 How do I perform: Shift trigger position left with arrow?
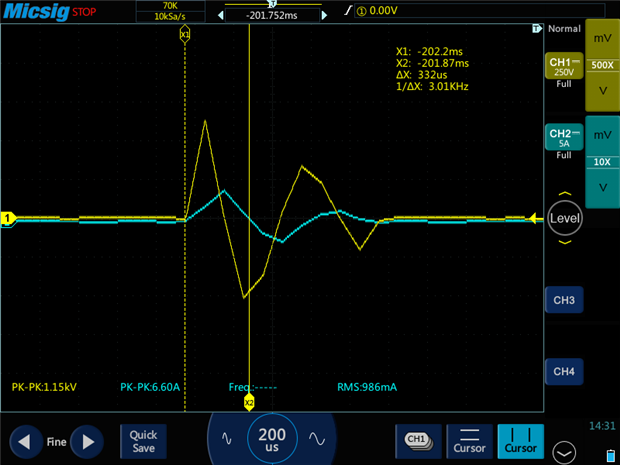pyautogui.click(x=221, y=15)
